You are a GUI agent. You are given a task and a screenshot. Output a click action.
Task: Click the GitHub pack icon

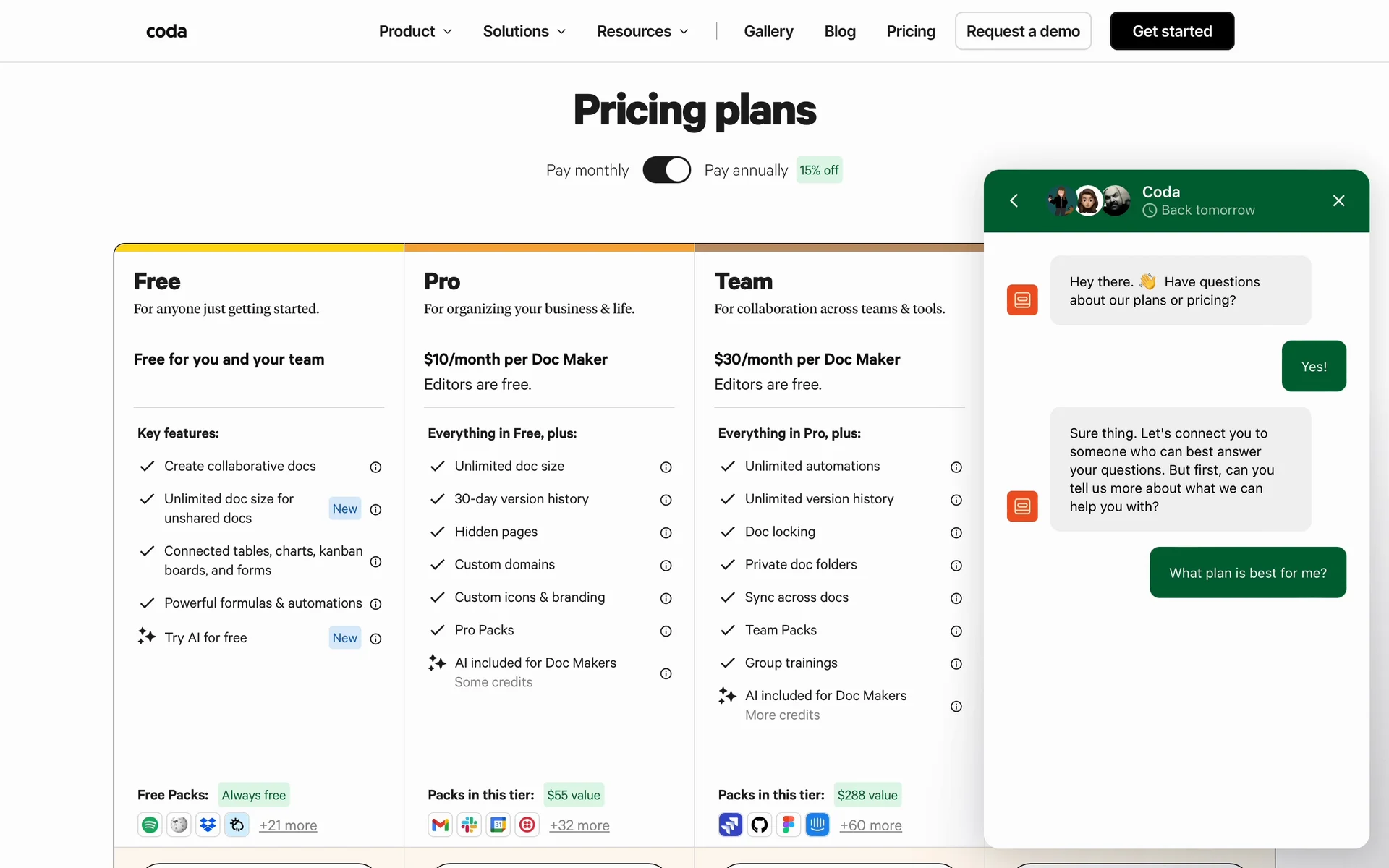[759, 825]
